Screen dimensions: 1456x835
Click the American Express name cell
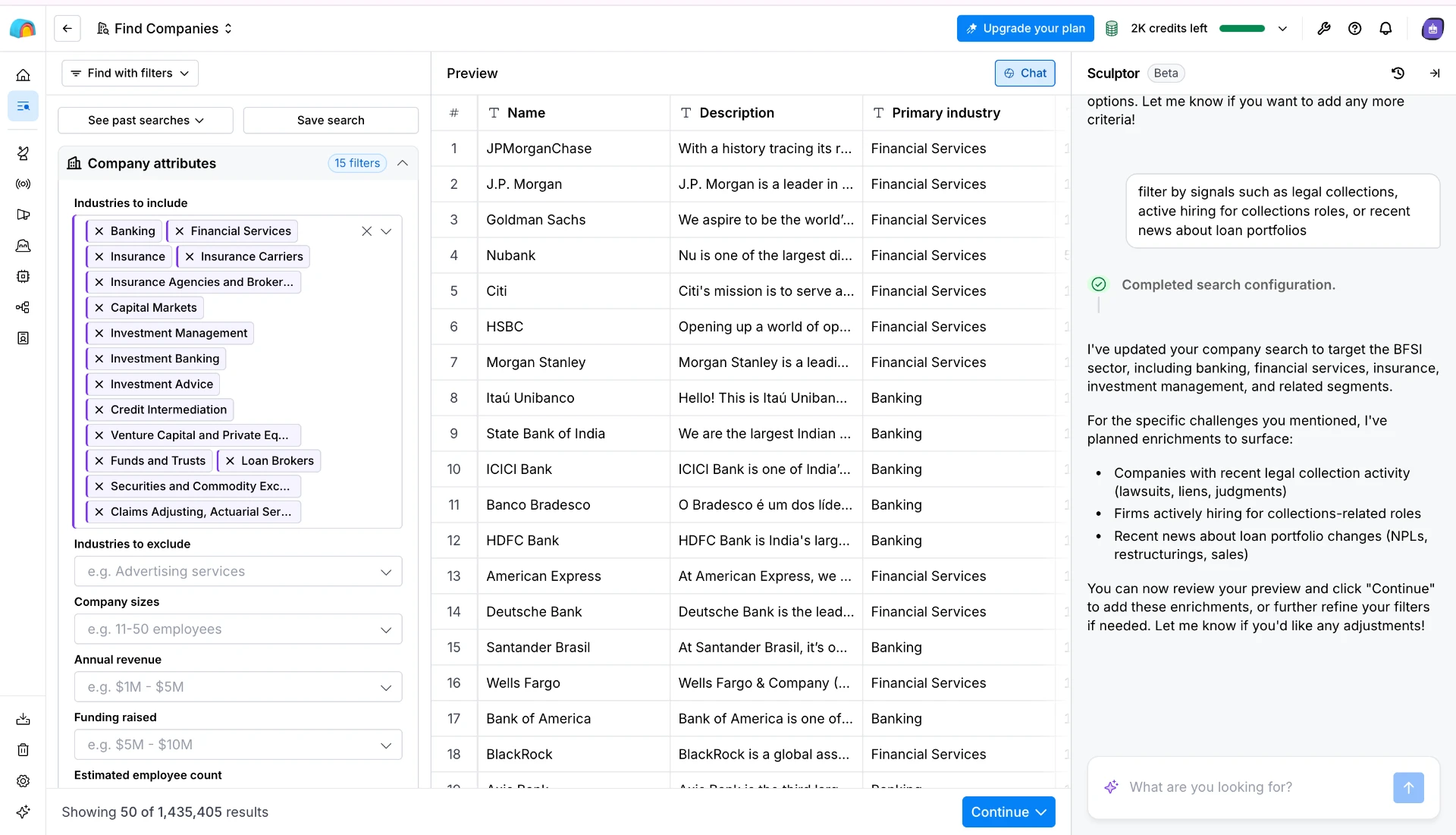point(573,576)
